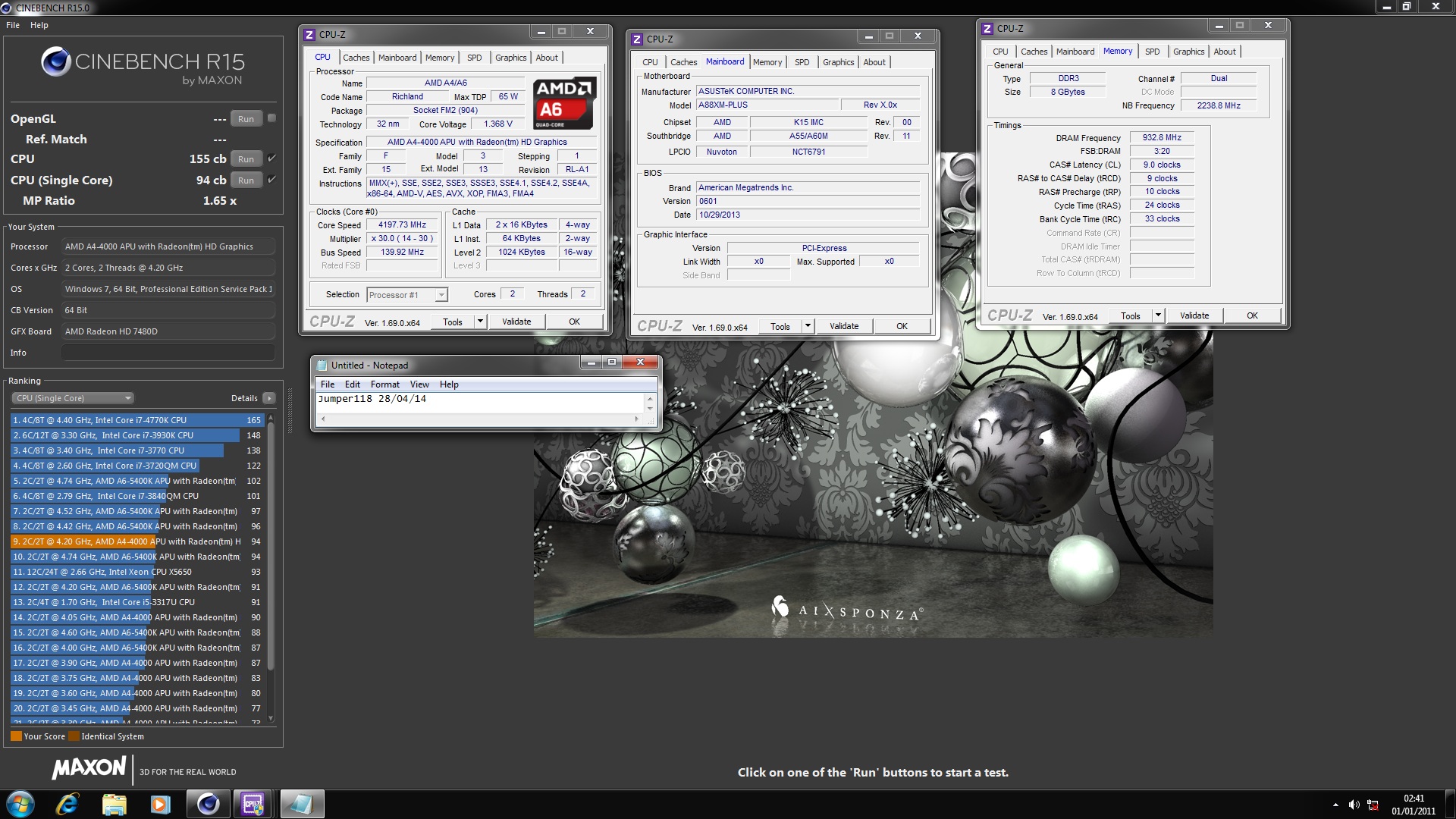Select ranking row Intel Core i7-3930K CPU

[137, 435]
